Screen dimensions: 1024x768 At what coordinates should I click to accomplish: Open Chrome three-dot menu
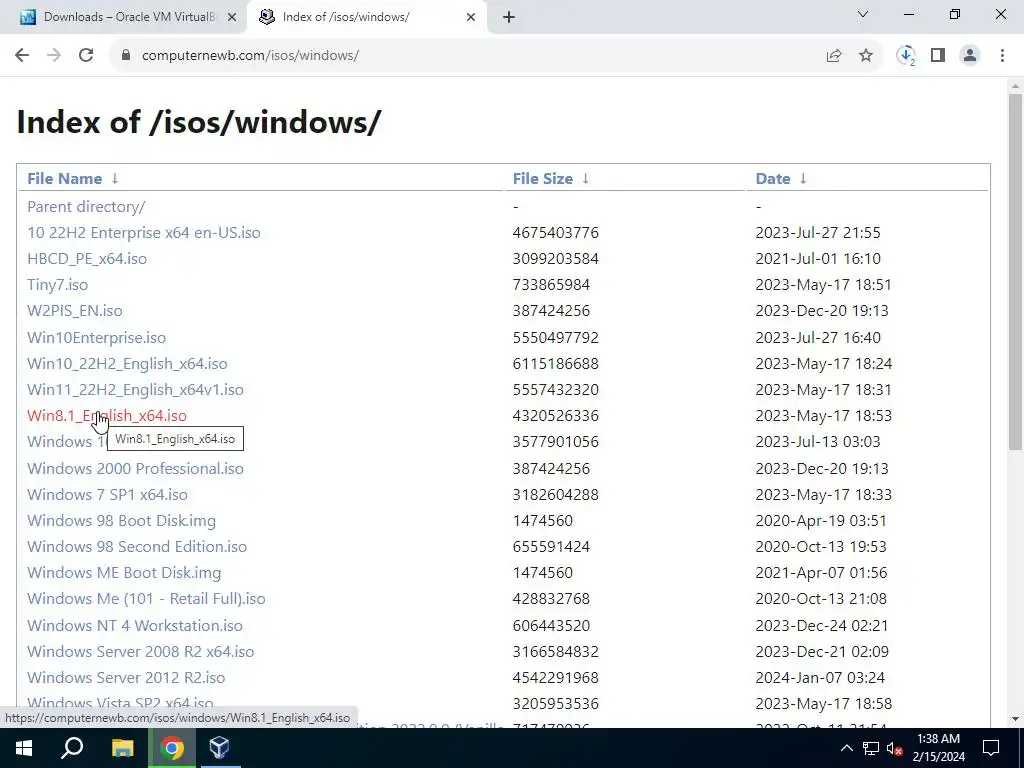[1002, 56]
